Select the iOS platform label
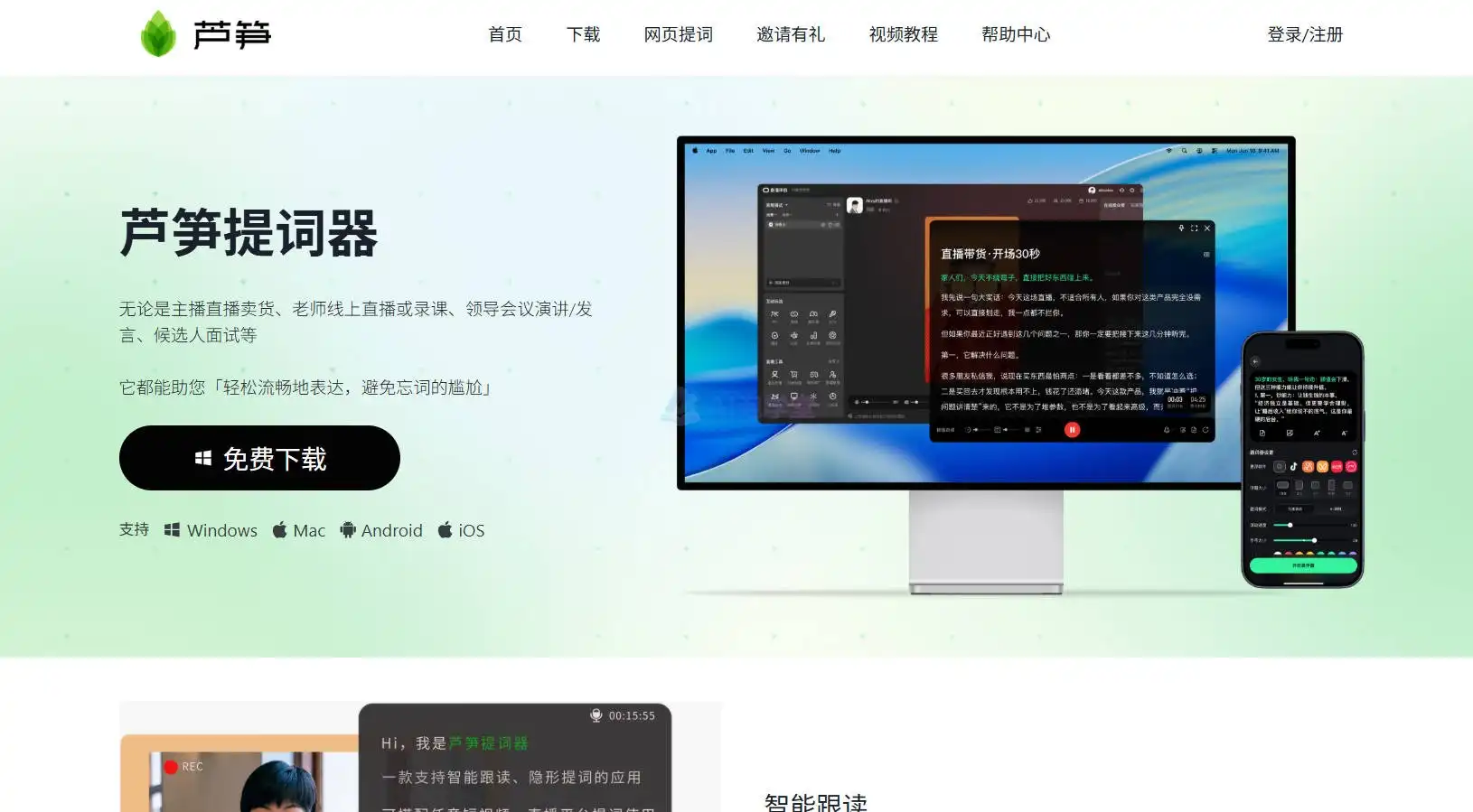 [472, 530]
